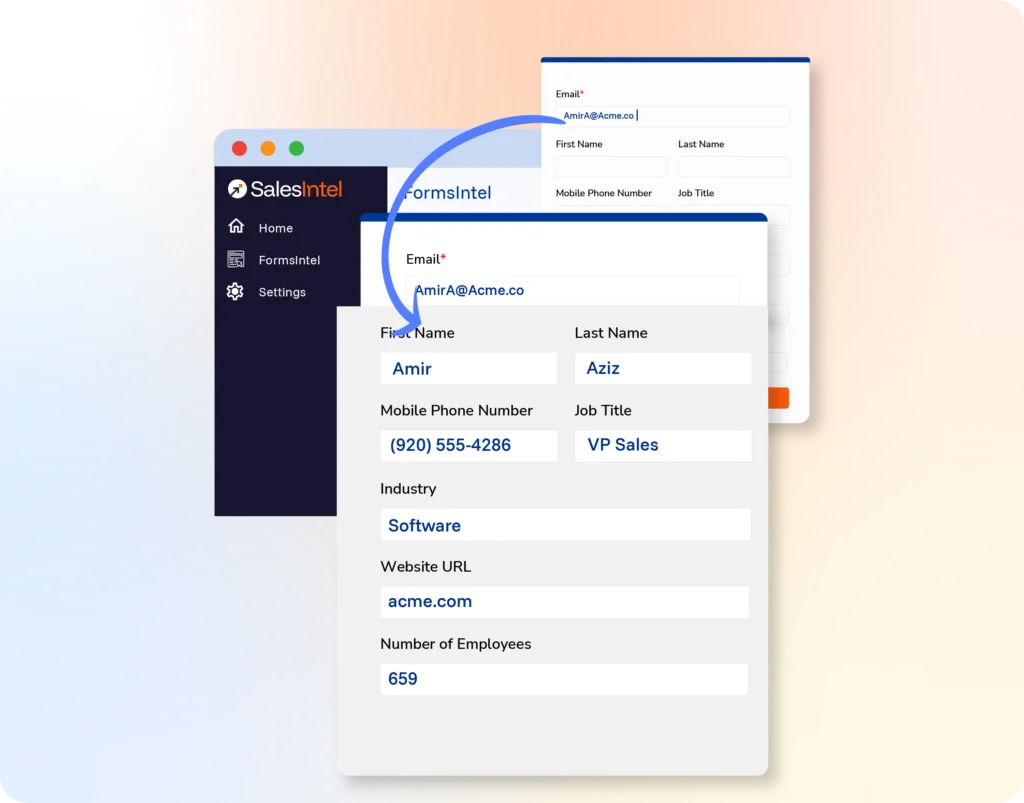Click the empty First Name field in back form
The image size is (1024, 803).
tap(611, 166)
